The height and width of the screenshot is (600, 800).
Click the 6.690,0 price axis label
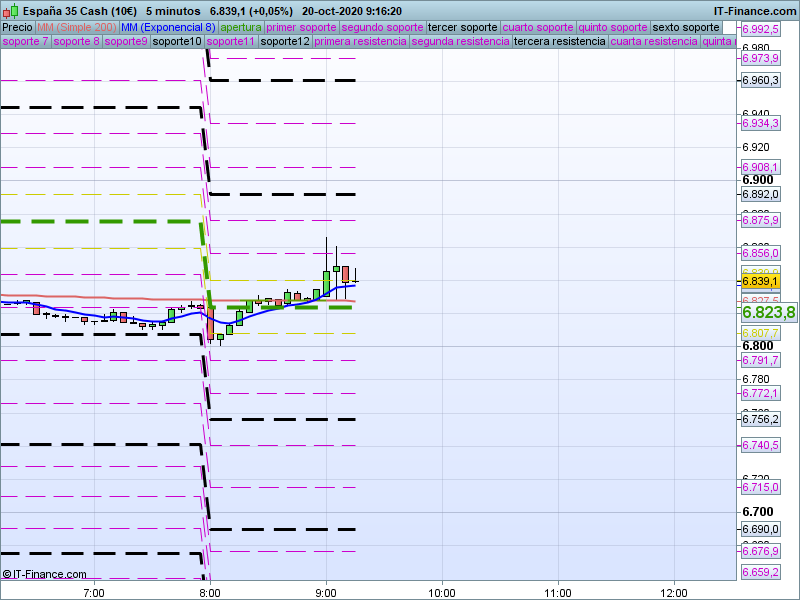[x=760, y=529]
